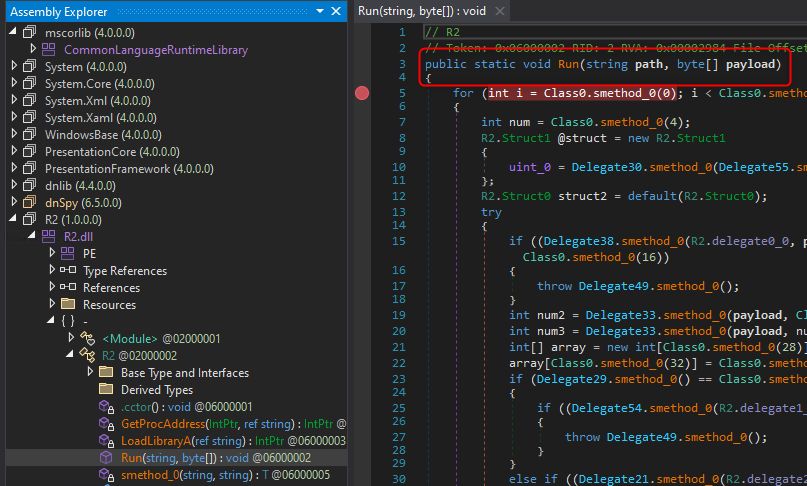Click the namespace braces icon
This screenshot has width=807, height=486.
(x=67, y=321)
